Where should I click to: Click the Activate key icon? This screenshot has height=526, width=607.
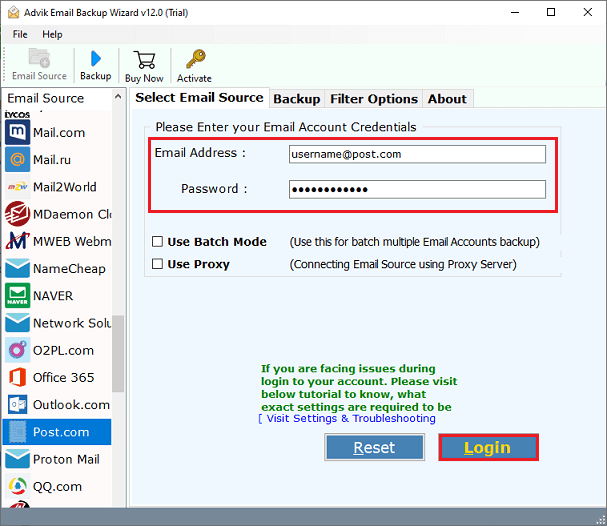pyautogui.click(x=195, y=59)
